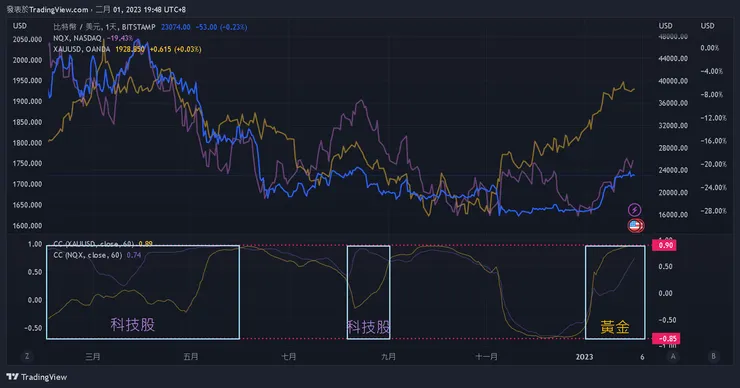Select the yellow 黃金 text annotation

(615, 327)
